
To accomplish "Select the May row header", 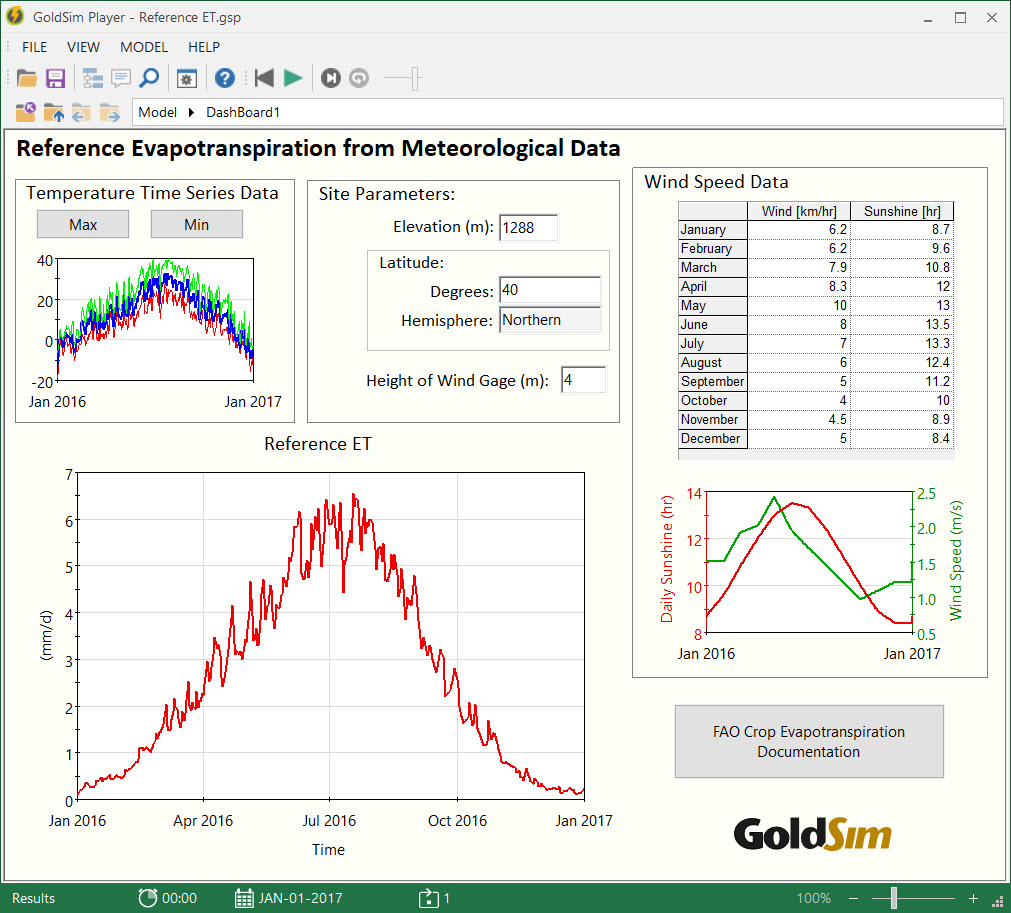I will [712, 306].
